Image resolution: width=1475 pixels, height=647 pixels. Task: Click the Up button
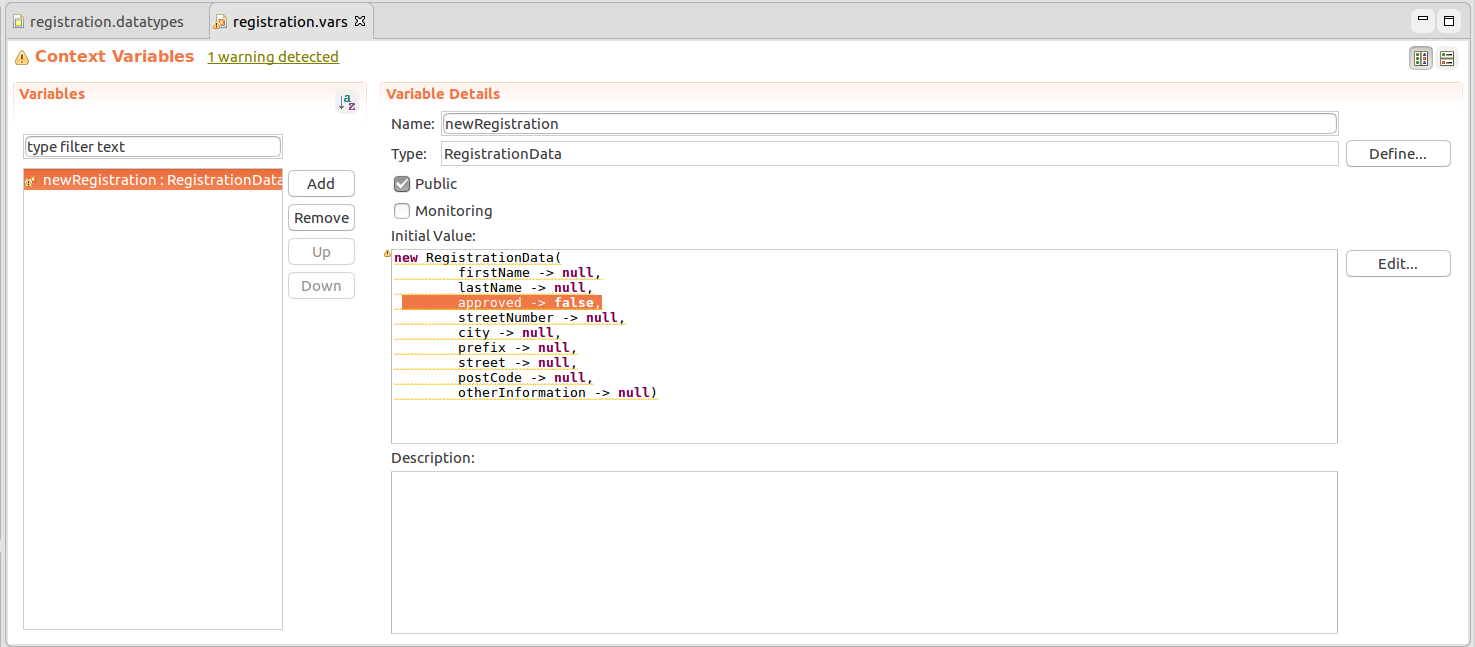click(x=321, y=252)
